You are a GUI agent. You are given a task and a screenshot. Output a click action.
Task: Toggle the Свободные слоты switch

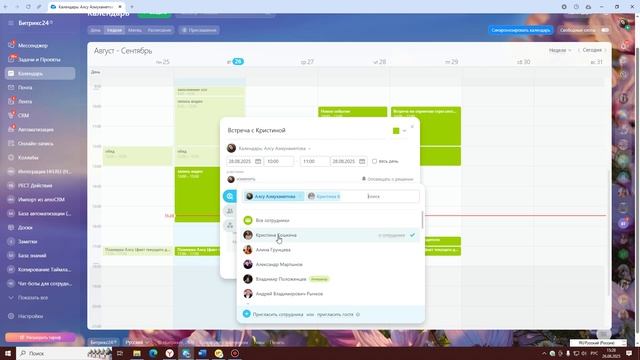(x=605, y=30)
